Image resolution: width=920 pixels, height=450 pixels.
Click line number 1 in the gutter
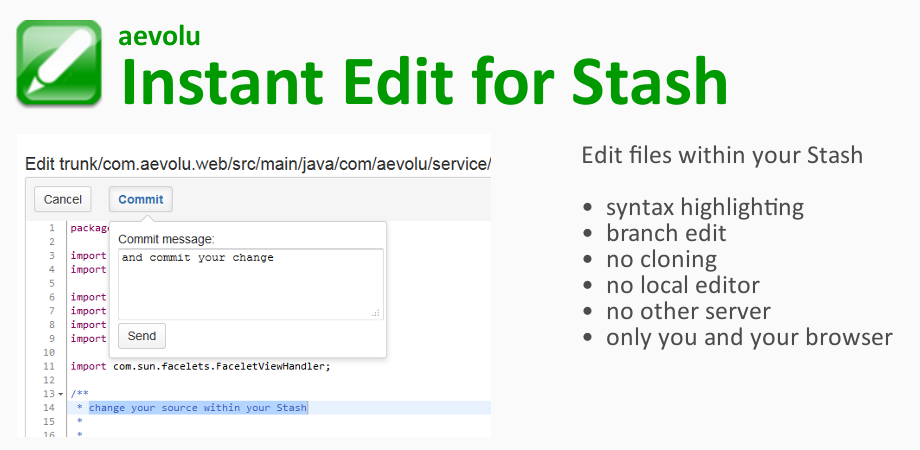click(x=52, y=228)
